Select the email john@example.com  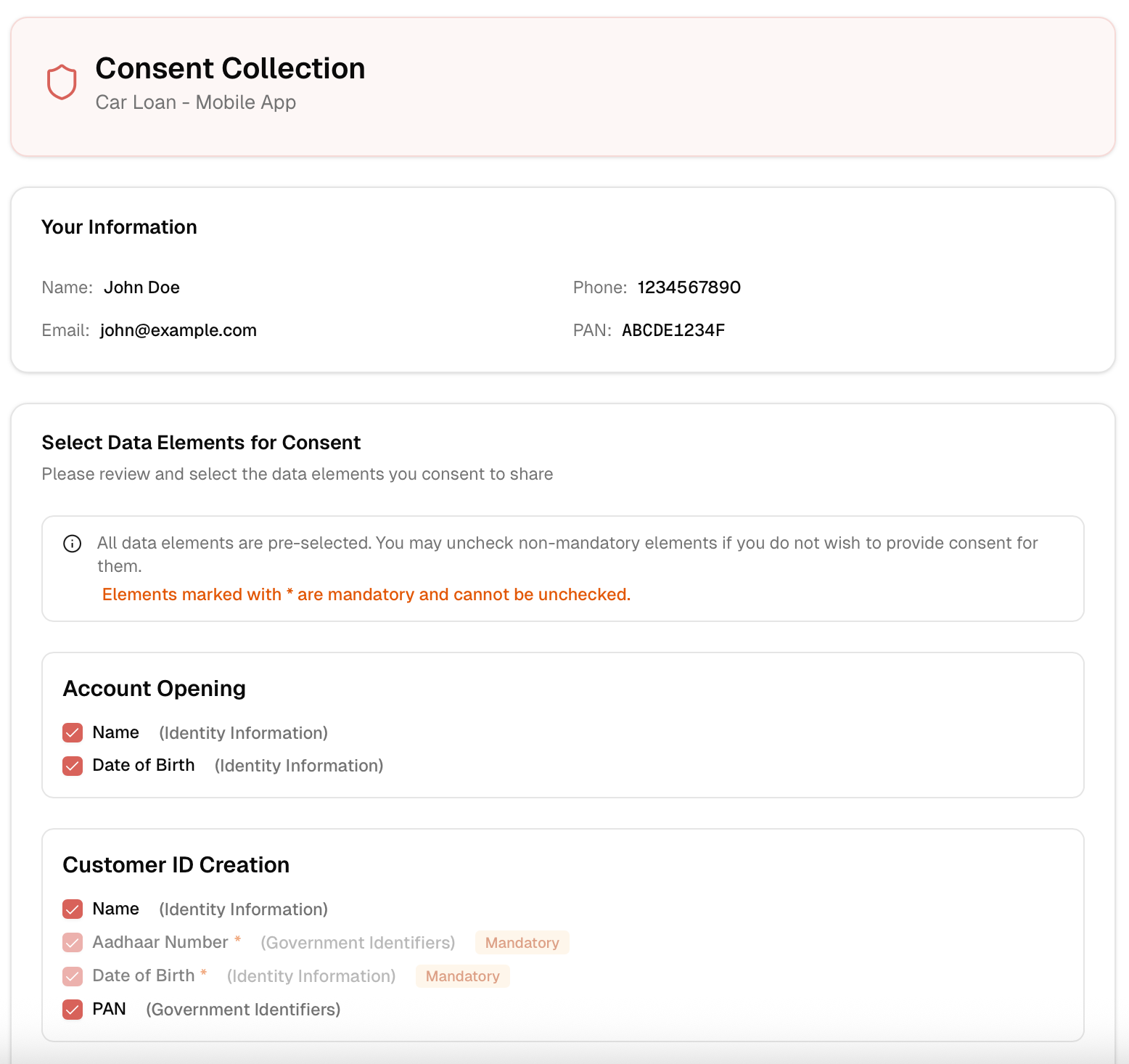(178, 330)
